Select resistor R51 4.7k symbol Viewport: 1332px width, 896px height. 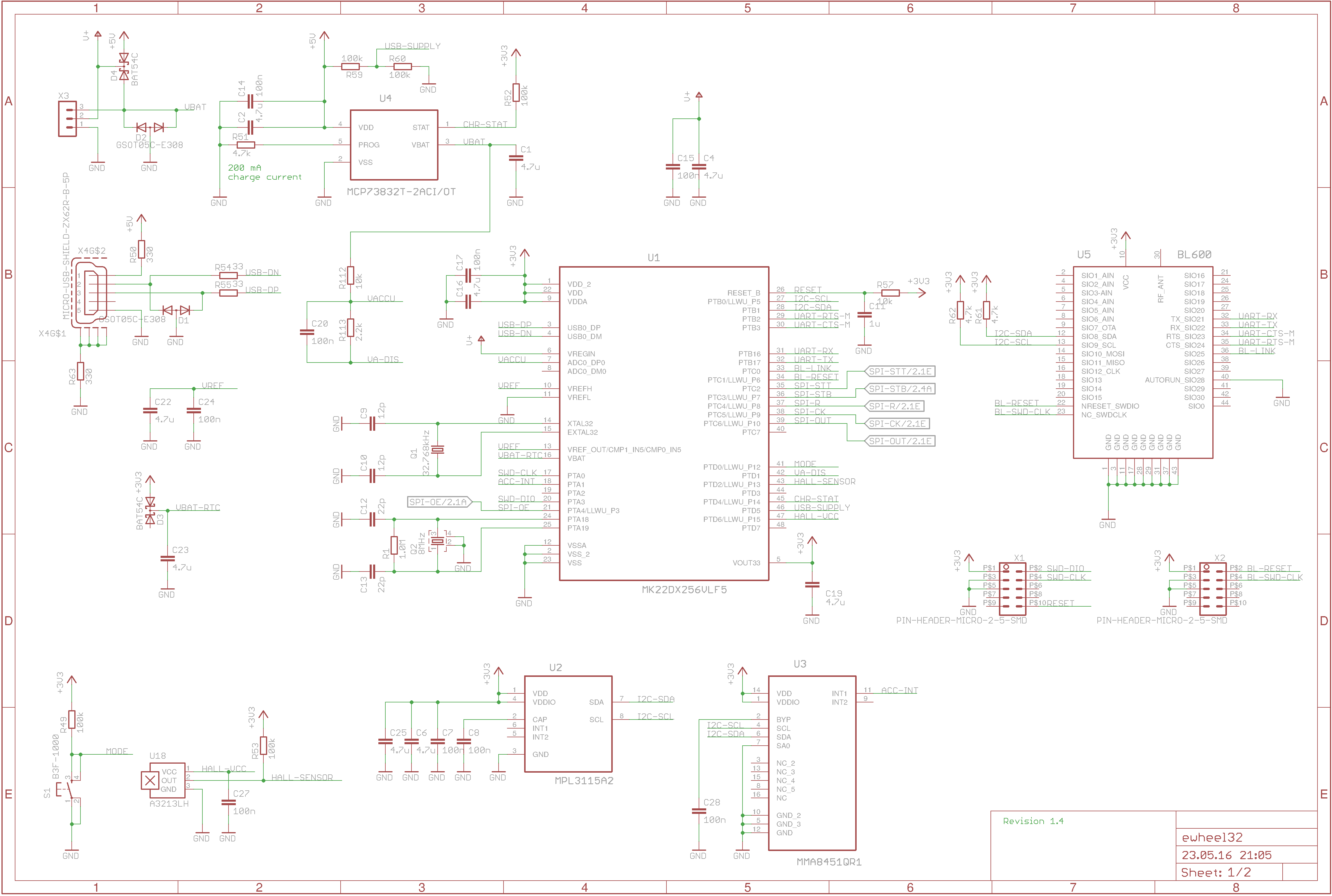pyautogui.click(x=246, y=145)
